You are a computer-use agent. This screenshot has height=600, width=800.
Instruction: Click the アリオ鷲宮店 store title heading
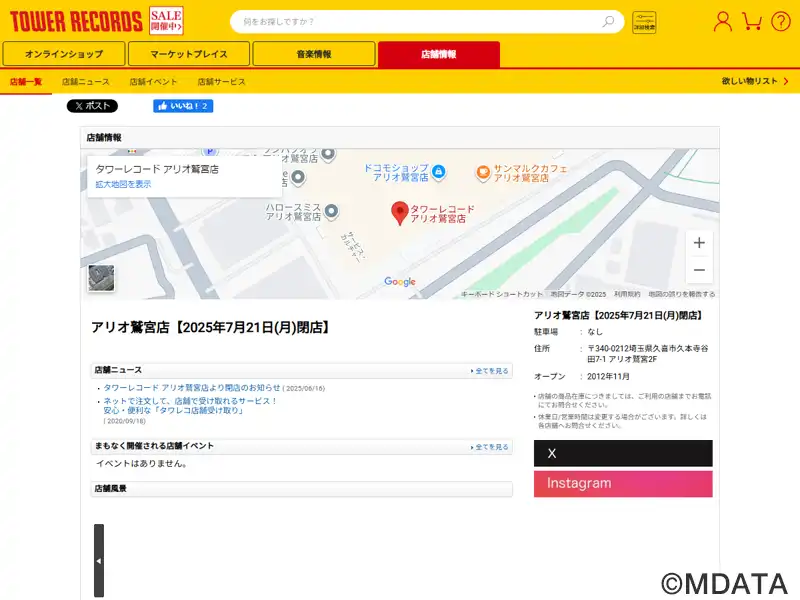pos(211,328)
